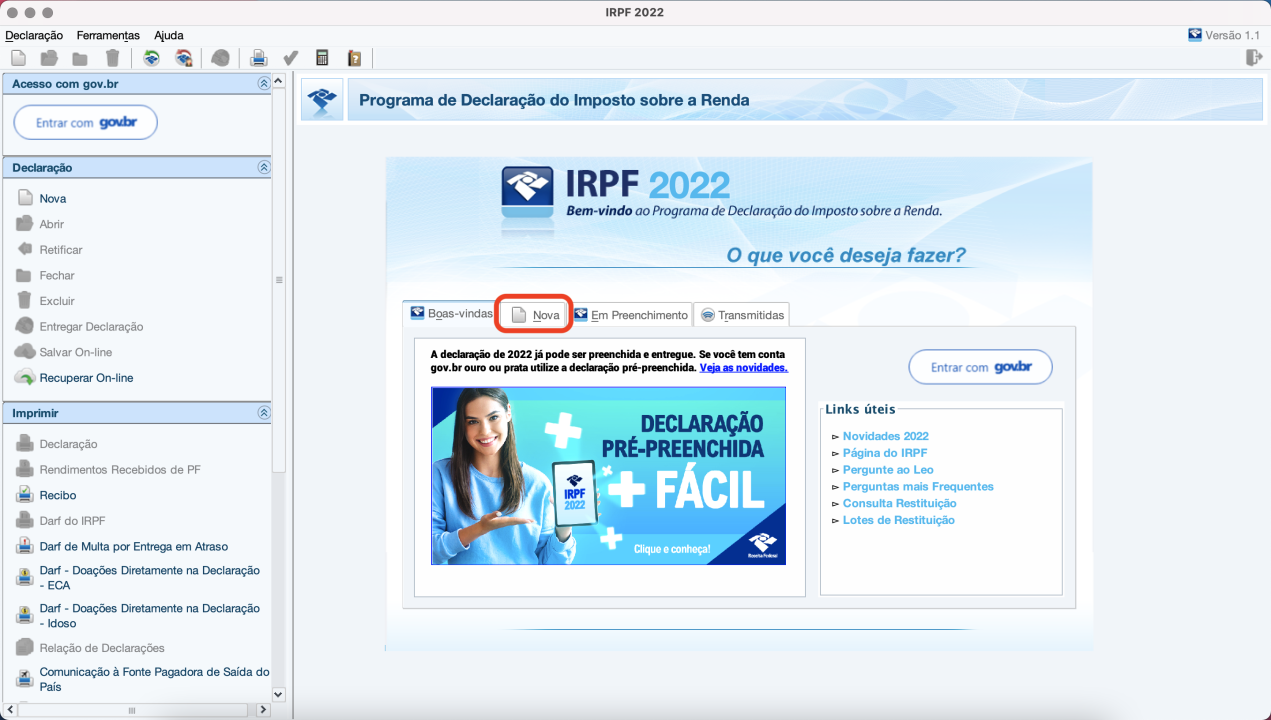Image resolution: width=1271 pixels, height=720 pixels.
Task: Open the print icon in the toolbar
Action: [259, 58]
